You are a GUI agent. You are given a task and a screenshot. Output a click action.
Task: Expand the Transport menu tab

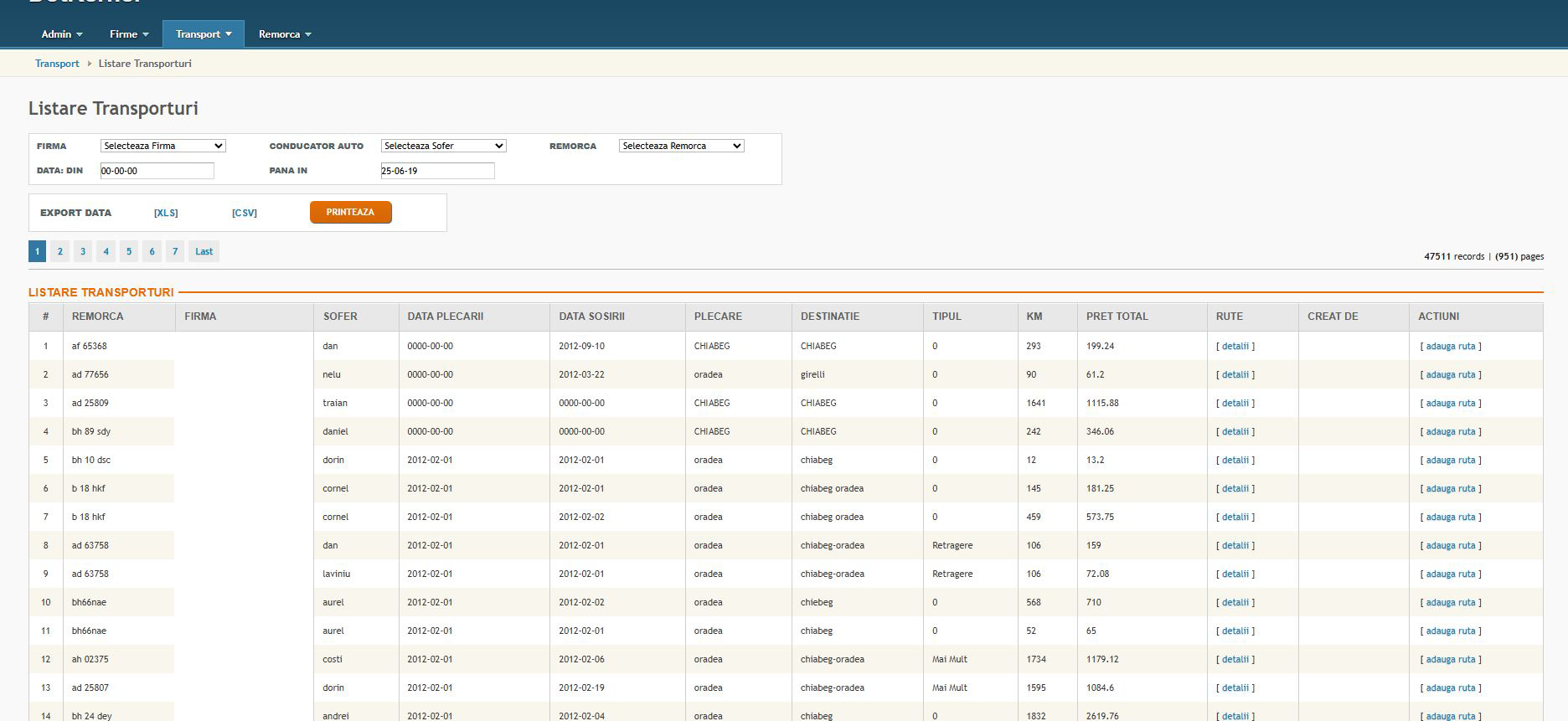[203, 34]
